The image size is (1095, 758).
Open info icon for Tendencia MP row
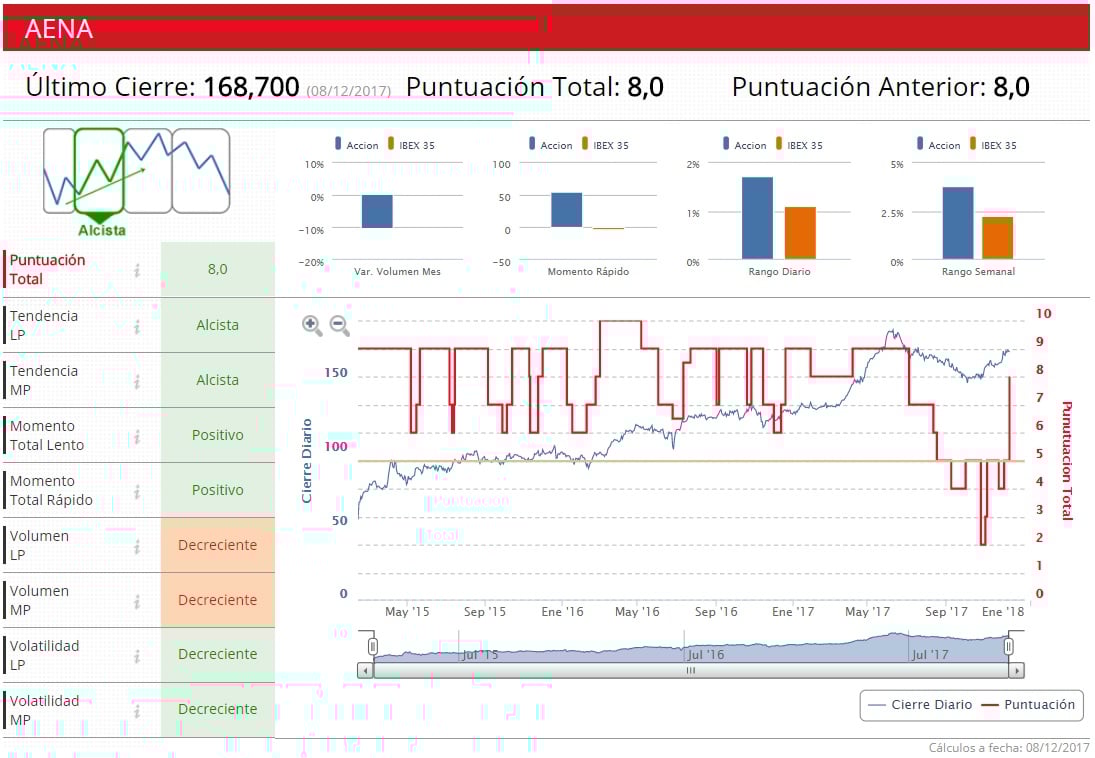137,381
